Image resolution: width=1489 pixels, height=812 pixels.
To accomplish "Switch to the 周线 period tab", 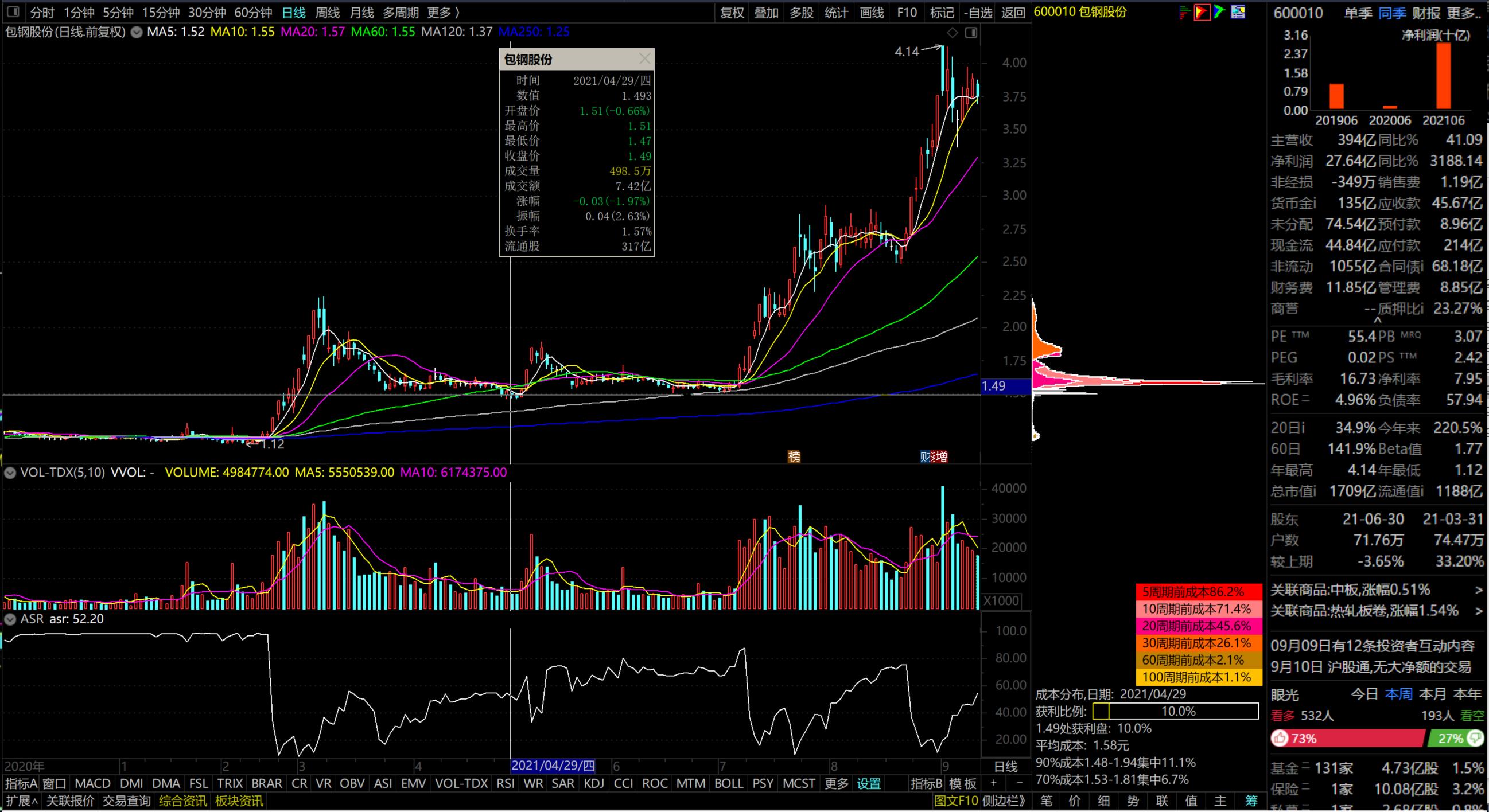I will pos(327,12).
